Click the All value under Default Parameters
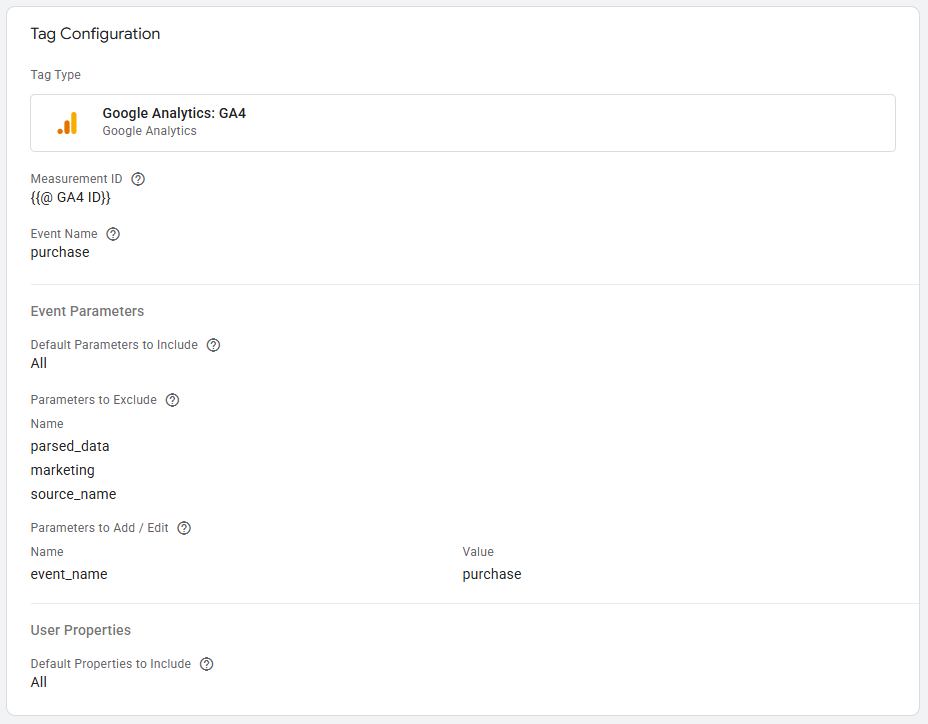This screenshot has width=928, height=724. (39, 363)
